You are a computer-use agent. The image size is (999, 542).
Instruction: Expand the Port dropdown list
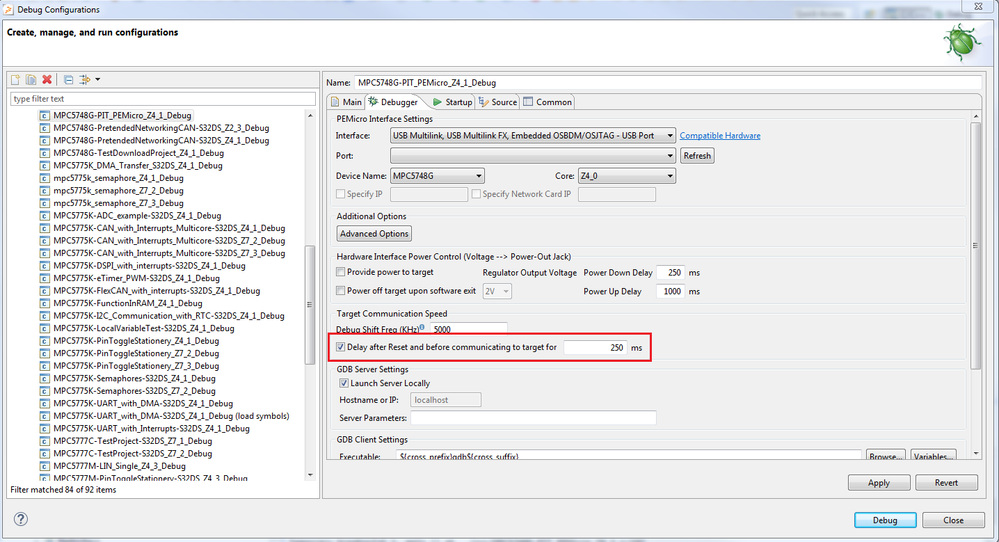tap(533, 155)
